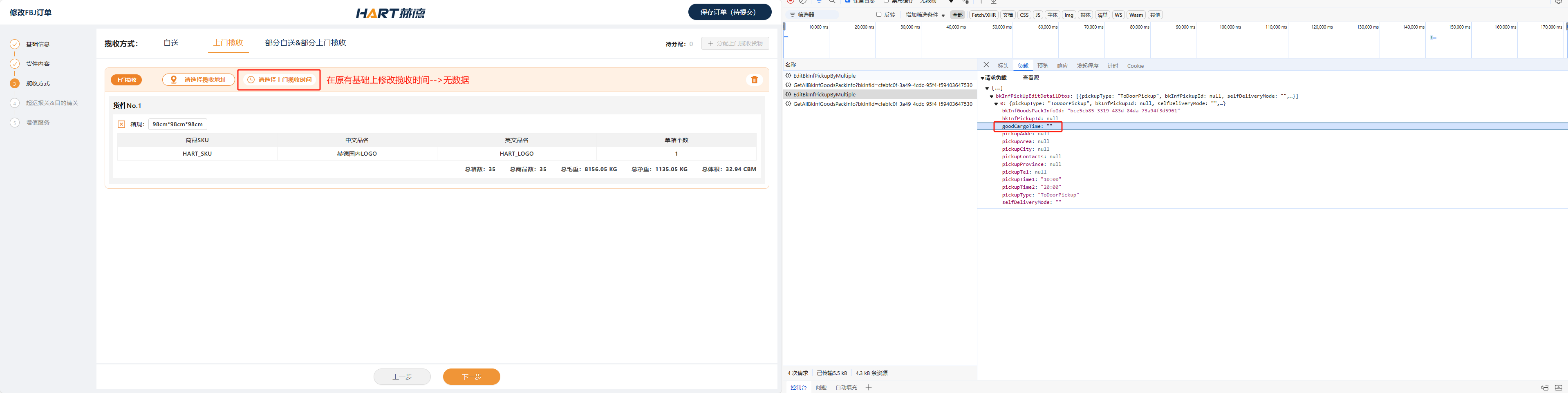This screenshot has width=1568, height=393.
Task: Click the orange trash delete icon
Action: pyautogui.click(x=754, y=80)
